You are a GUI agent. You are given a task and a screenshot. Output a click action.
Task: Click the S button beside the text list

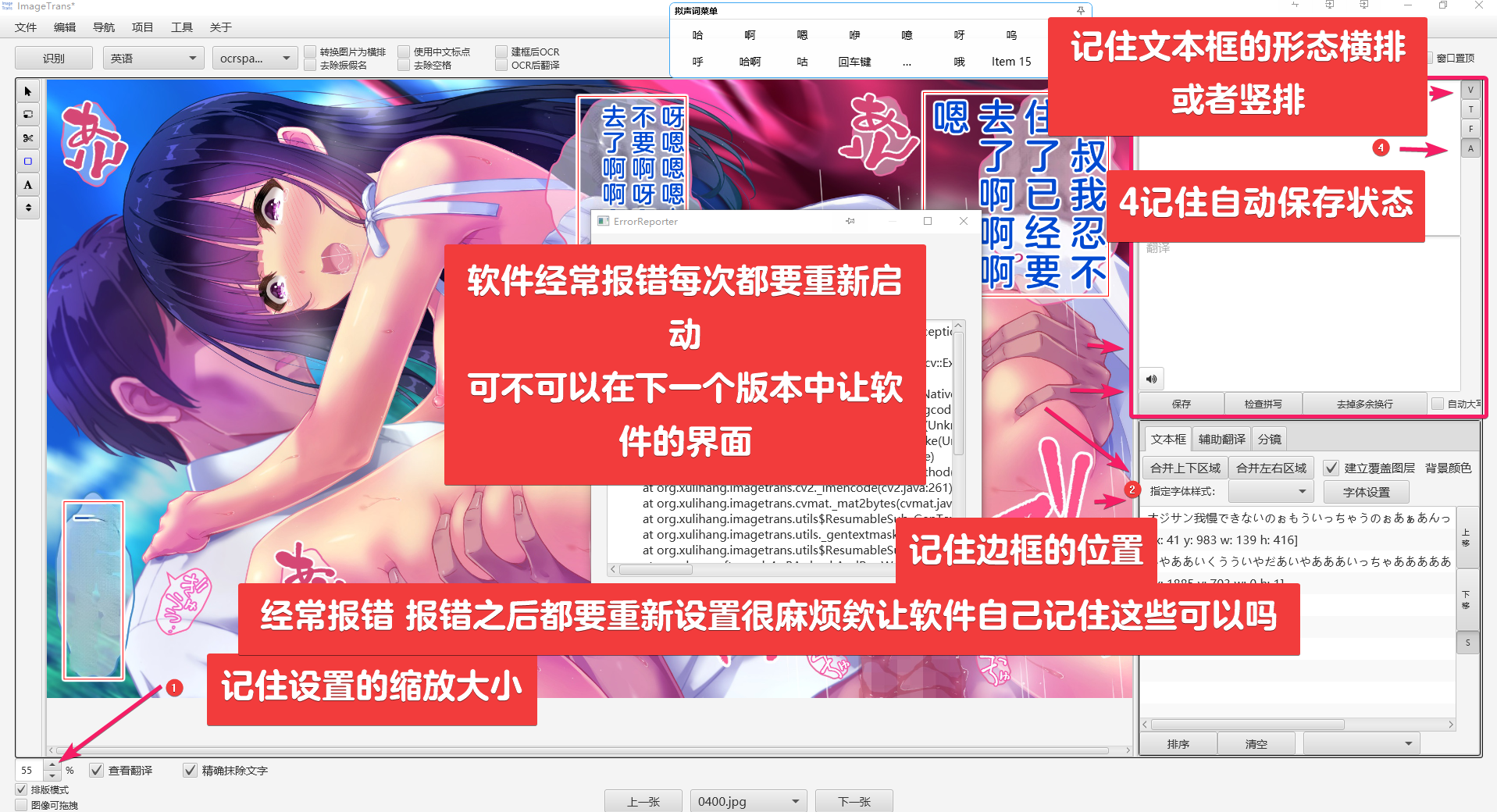point(1467,643)
